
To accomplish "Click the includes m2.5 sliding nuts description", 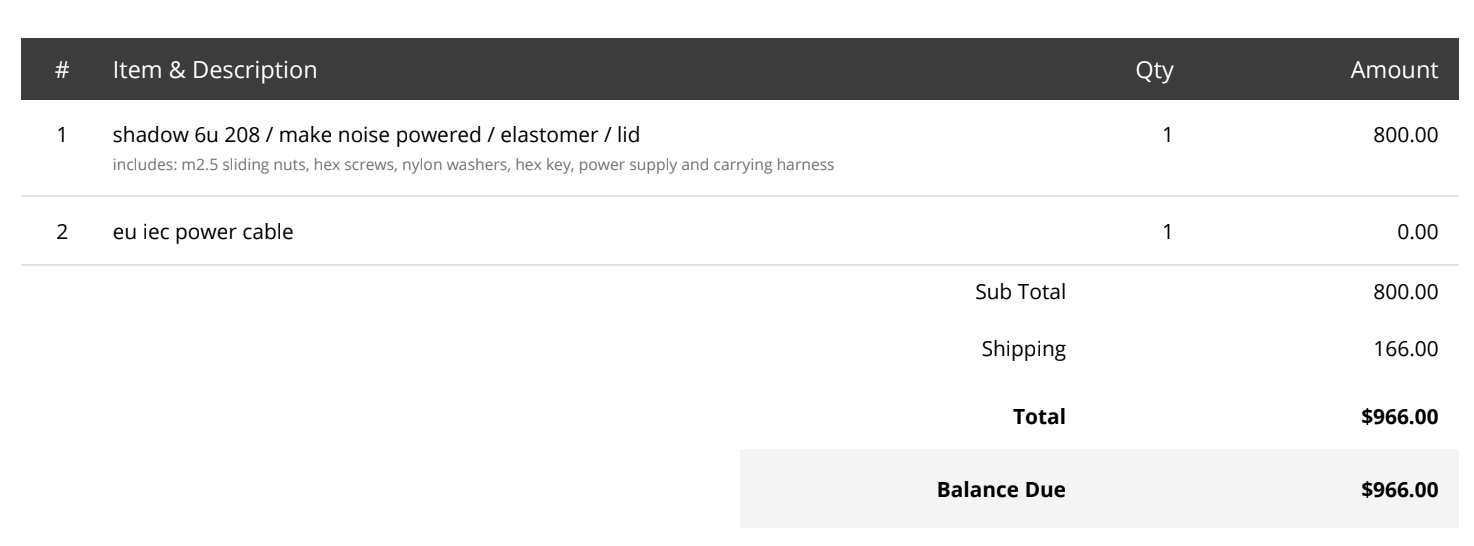I will click(x=473, y=164).
